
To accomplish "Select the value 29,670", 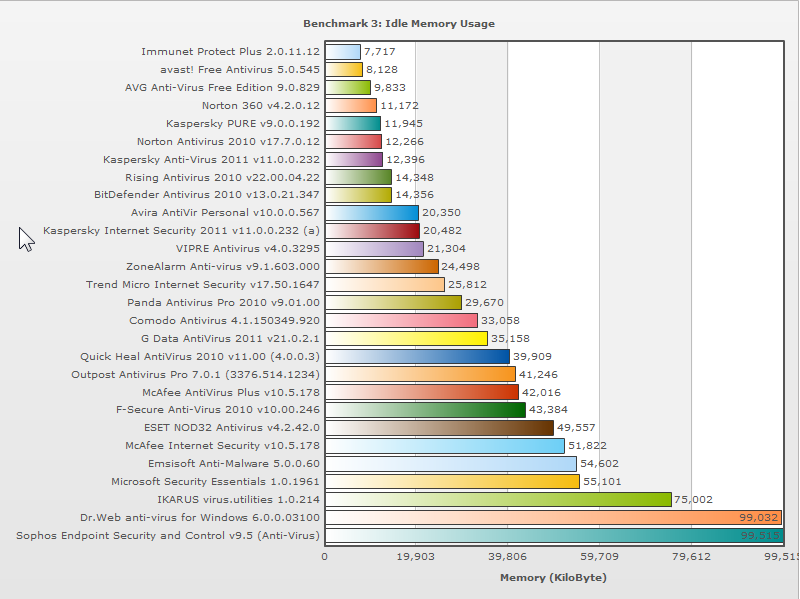I will [x=484, y=303].
